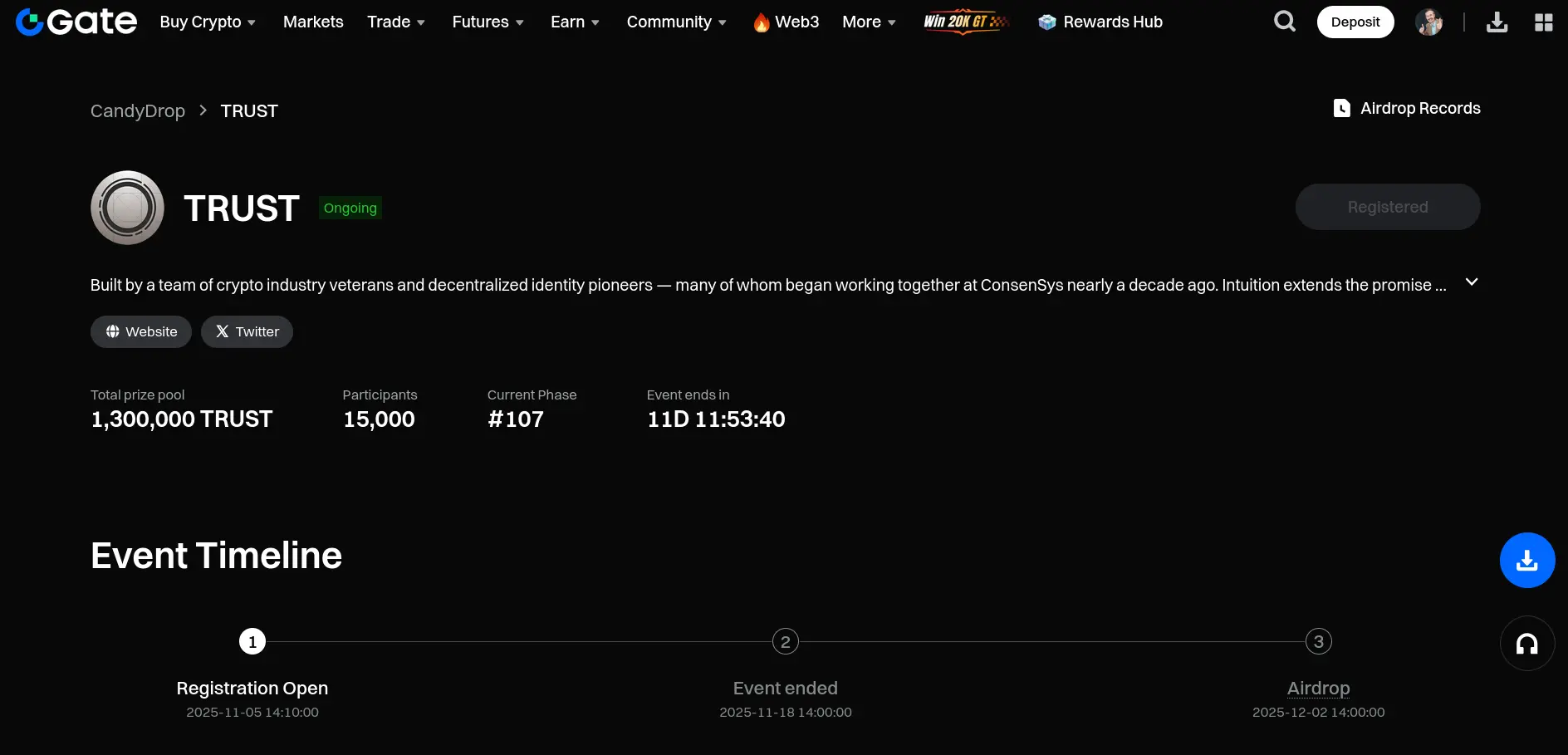Viewport: 1568px width, 755px height.
Task: Click the Deposit button
Action: coord(1355,22)
